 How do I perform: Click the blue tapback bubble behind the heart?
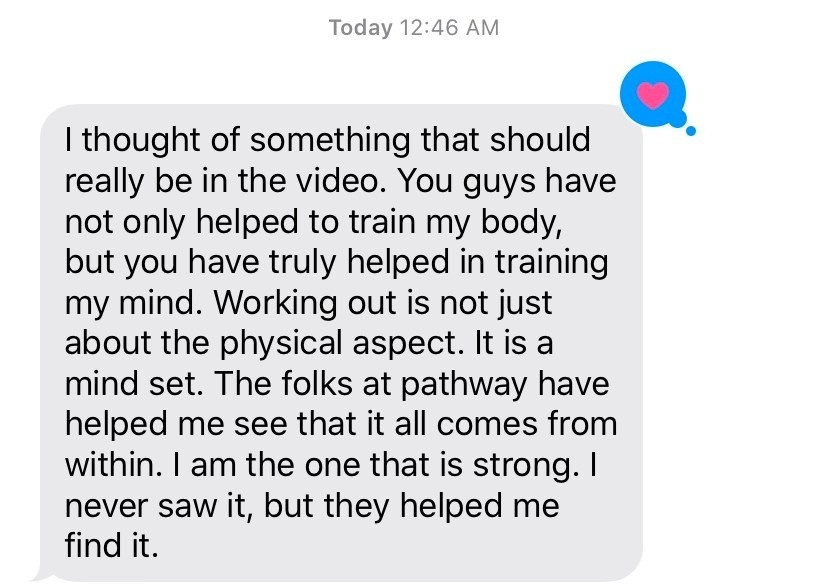[x=653, y=94]
